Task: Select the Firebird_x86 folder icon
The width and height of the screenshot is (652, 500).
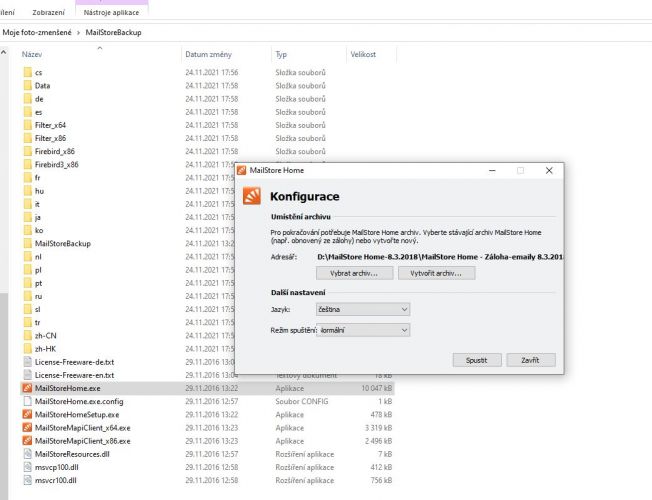Action: (27, 151)
